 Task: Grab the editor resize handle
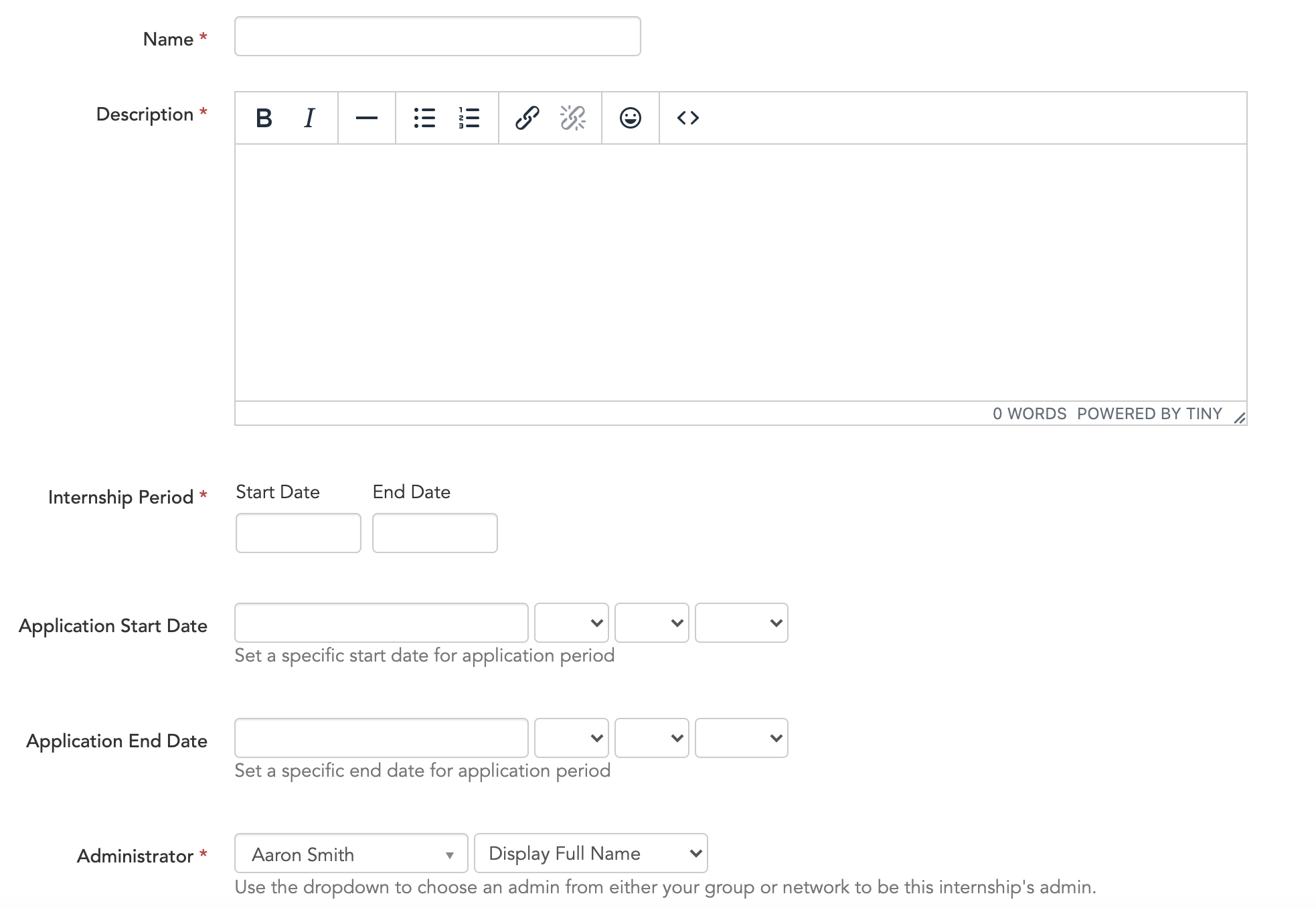[1239, 417]
